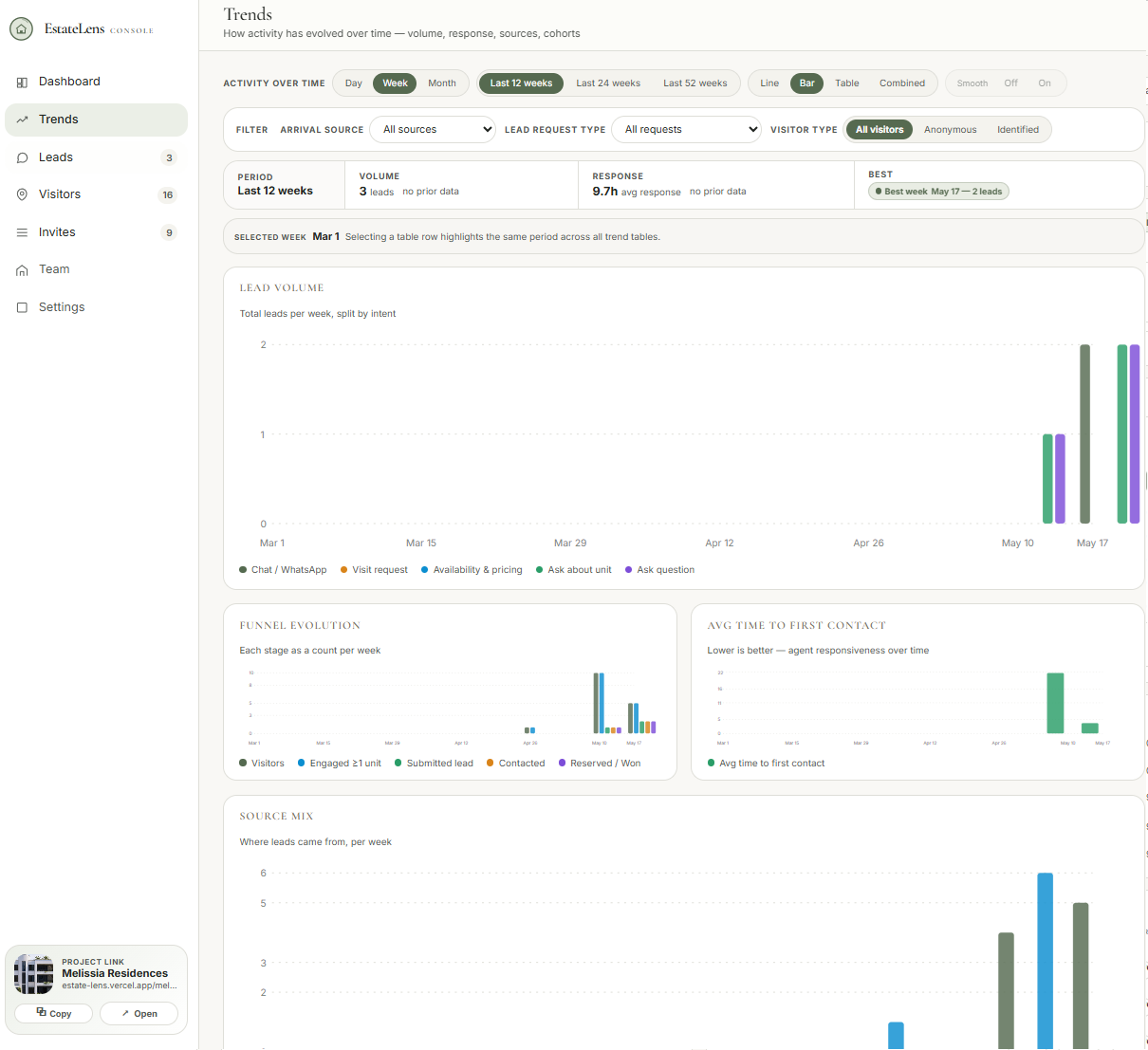
Task: Click the Trends line-chart sidebar icon
Action: (22, 120)
